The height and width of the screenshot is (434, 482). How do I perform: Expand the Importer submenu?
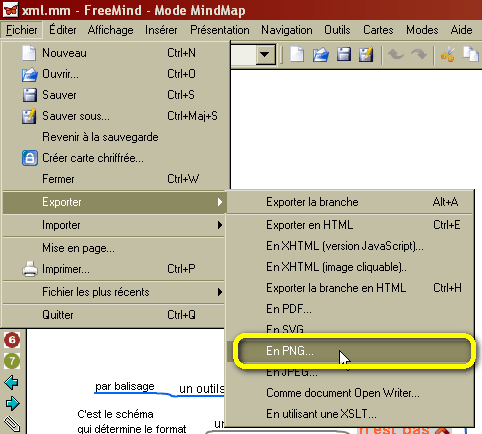(x=113, y=225)
